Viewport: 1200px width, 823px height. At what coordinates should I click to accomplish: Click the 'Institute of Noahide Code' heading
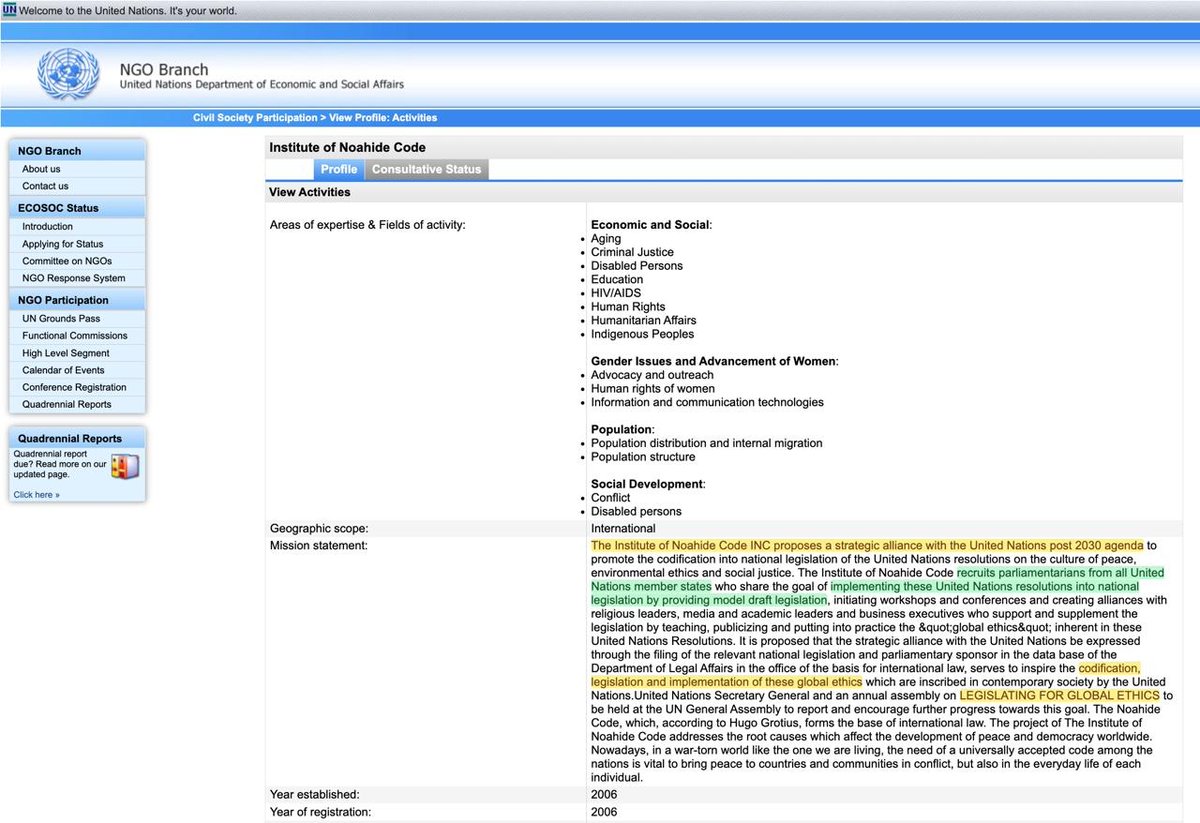click(x=347, y=147)
